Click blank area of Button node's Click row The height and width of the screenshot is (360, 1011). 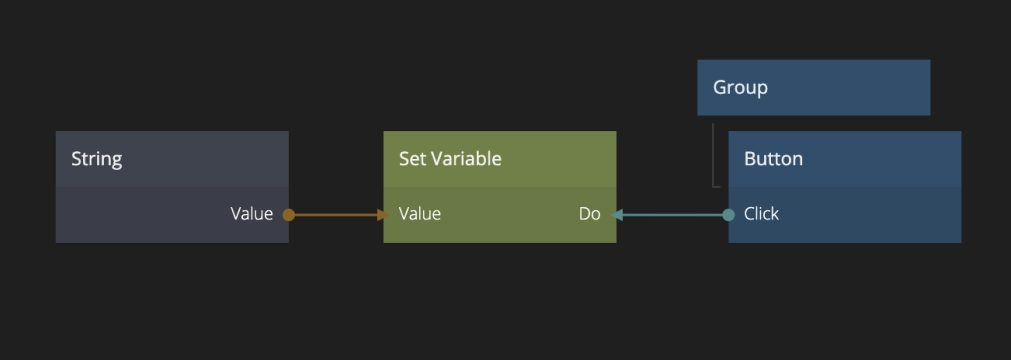(870, 215)
